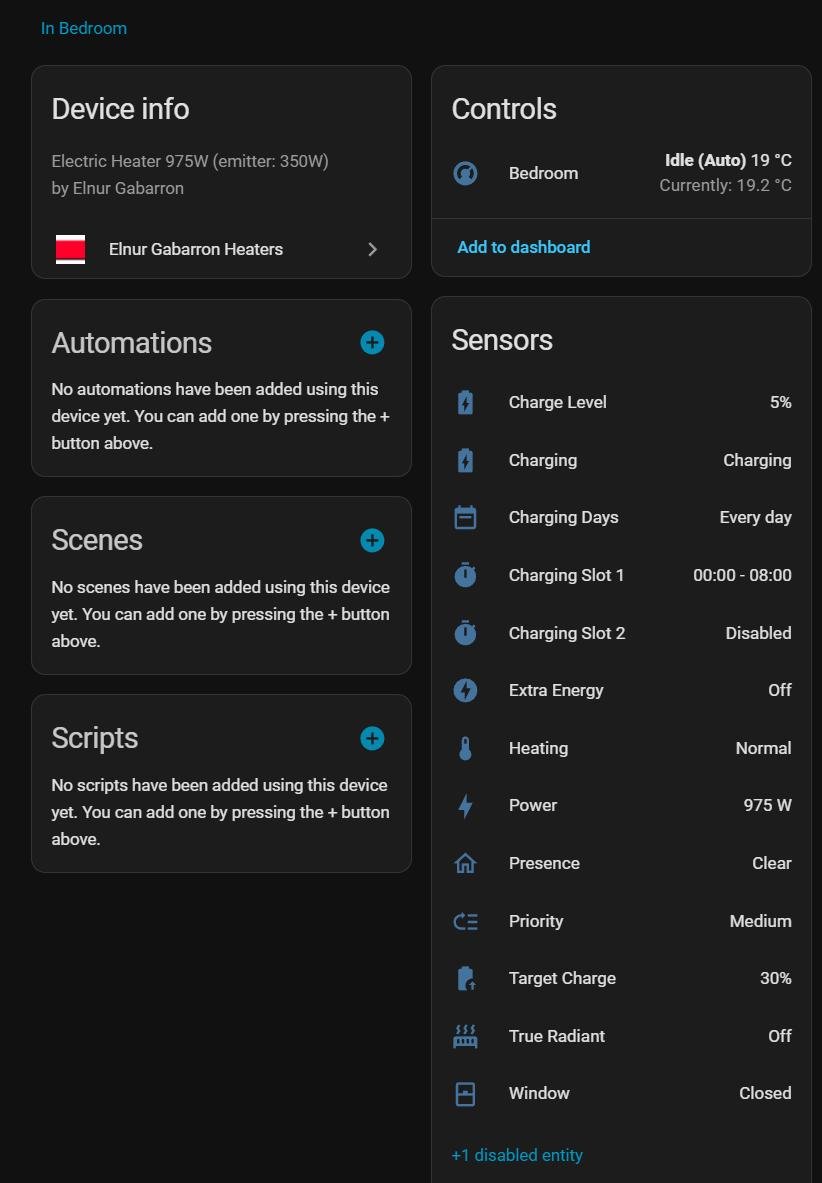Click the True Radiant heater icon
822x1183 pixels.
(x=465, y=1037)
